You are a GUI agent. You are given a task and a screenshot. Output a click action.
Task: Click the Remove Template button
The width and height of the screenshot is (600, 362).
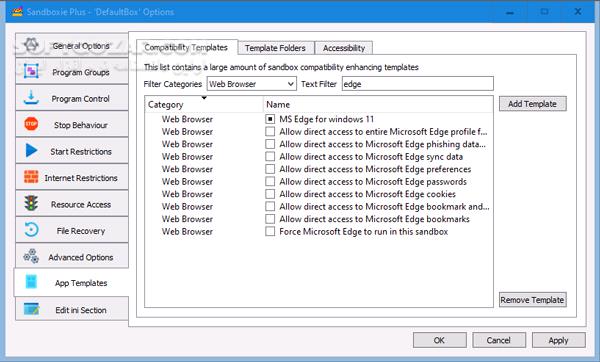532,300
